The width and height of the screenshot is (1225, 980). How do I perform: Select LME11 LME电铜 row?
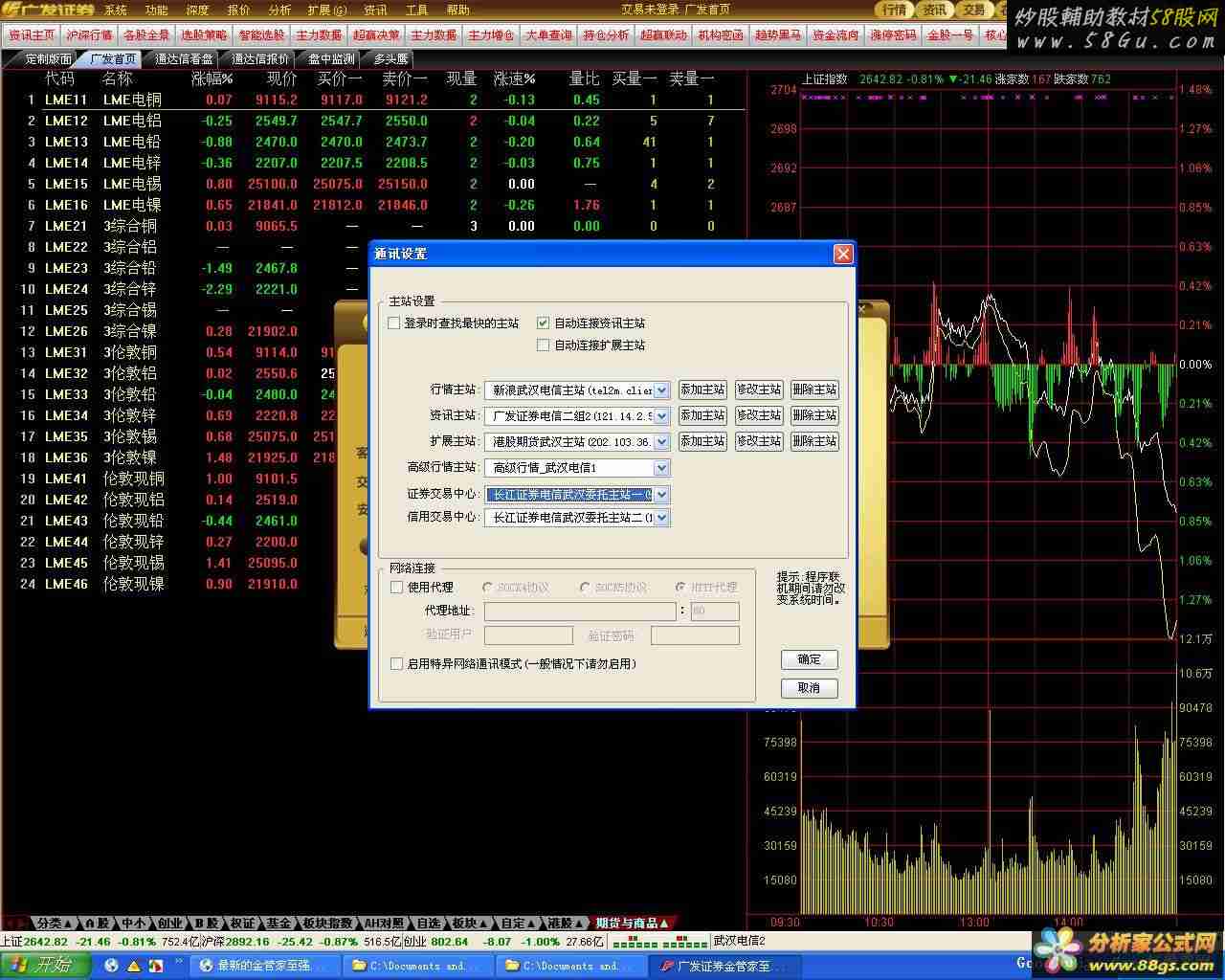point(373,100)
